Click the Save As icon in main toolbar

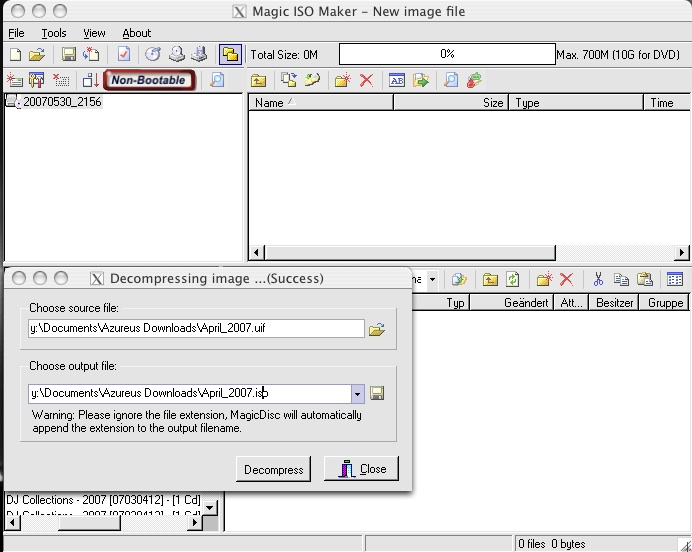point(91,54)
